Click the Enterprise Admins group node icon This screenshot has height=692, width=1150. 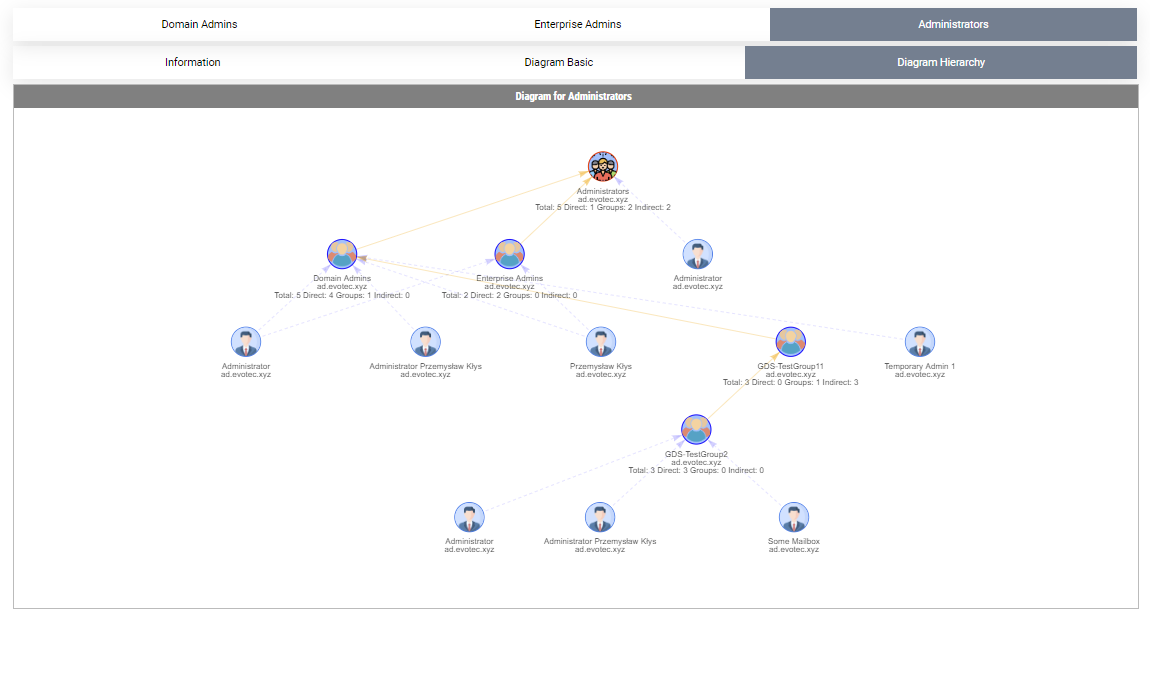click(x=509, y=254)
